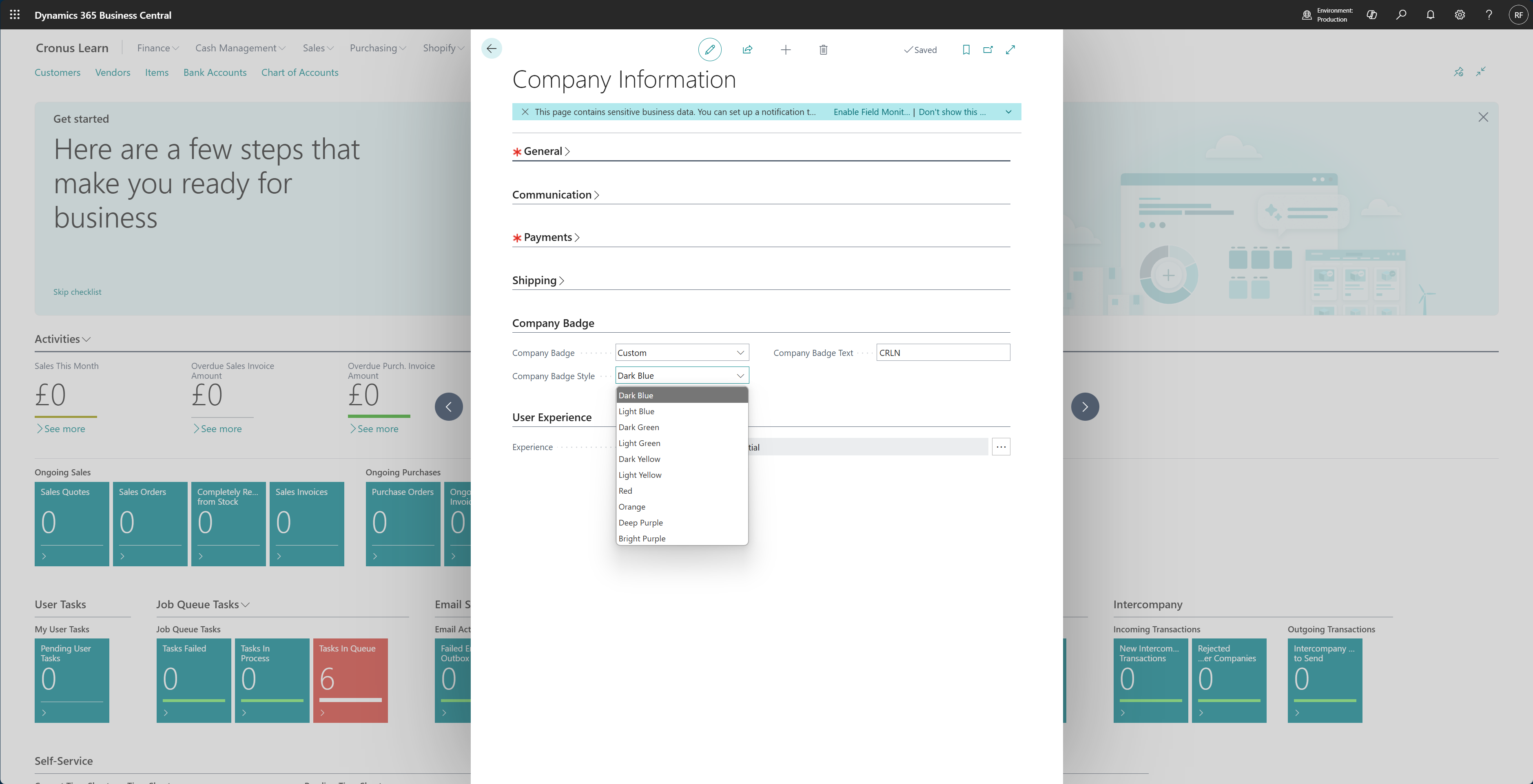The height and width of the screenshot is (784, 1533).
Task: Open the Company Badge dropdown
Action: [x=681, y=353]
